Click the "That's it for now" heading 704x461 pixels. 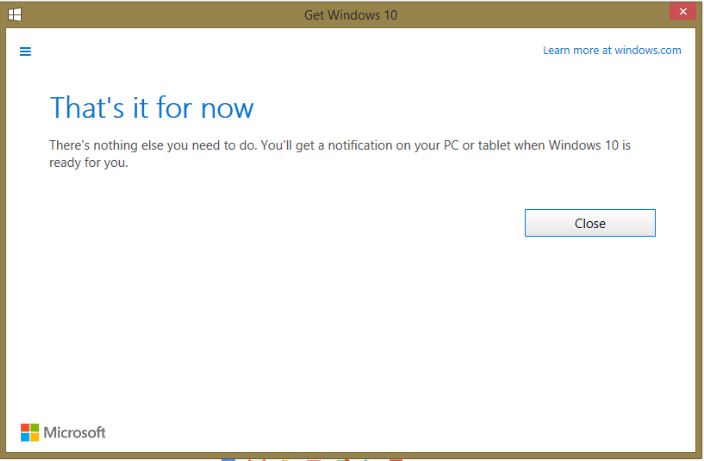coord(152,108)
